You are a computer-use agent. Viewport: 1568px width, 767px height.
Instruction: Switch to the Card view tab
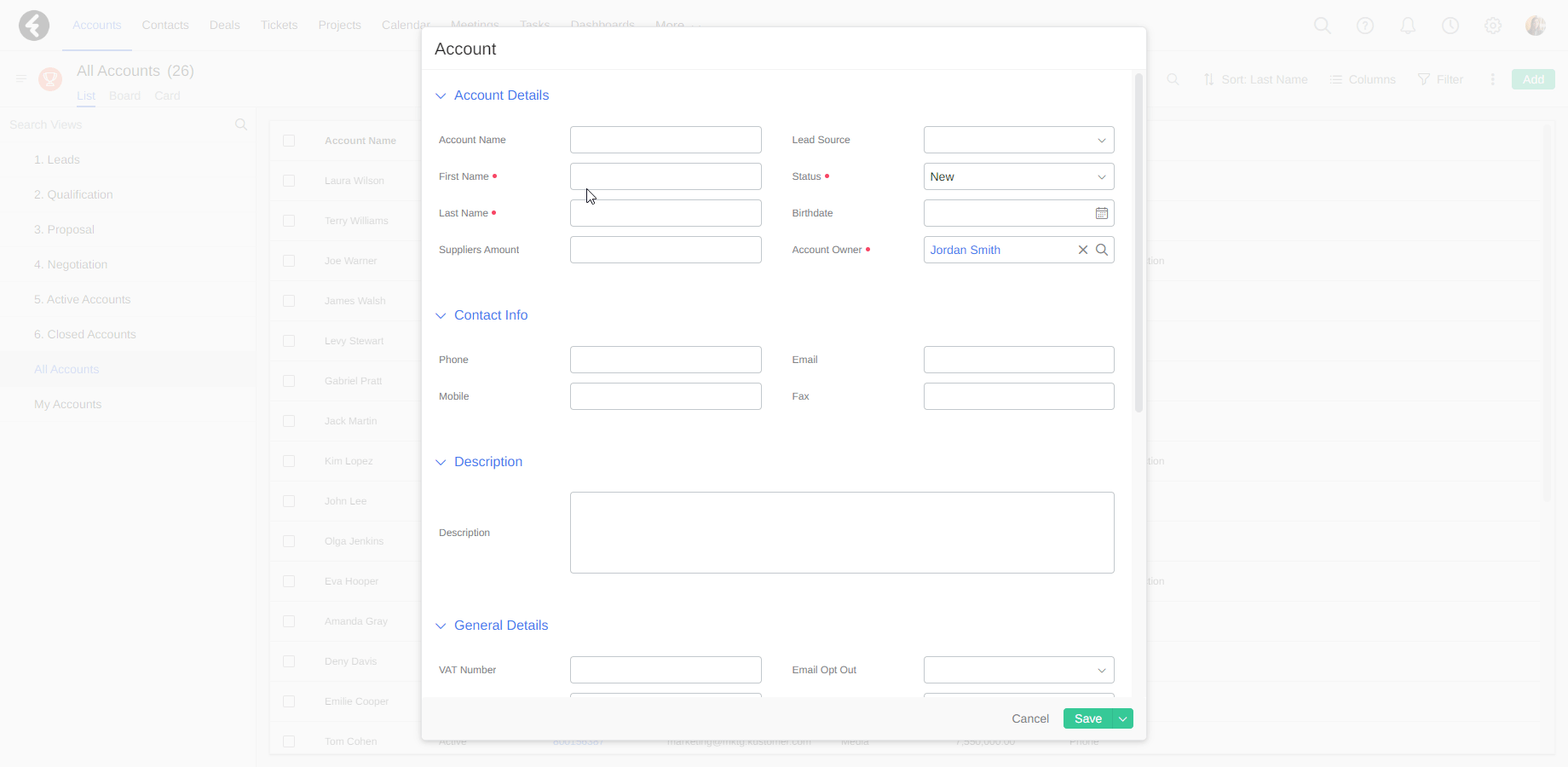pos(167,95)
